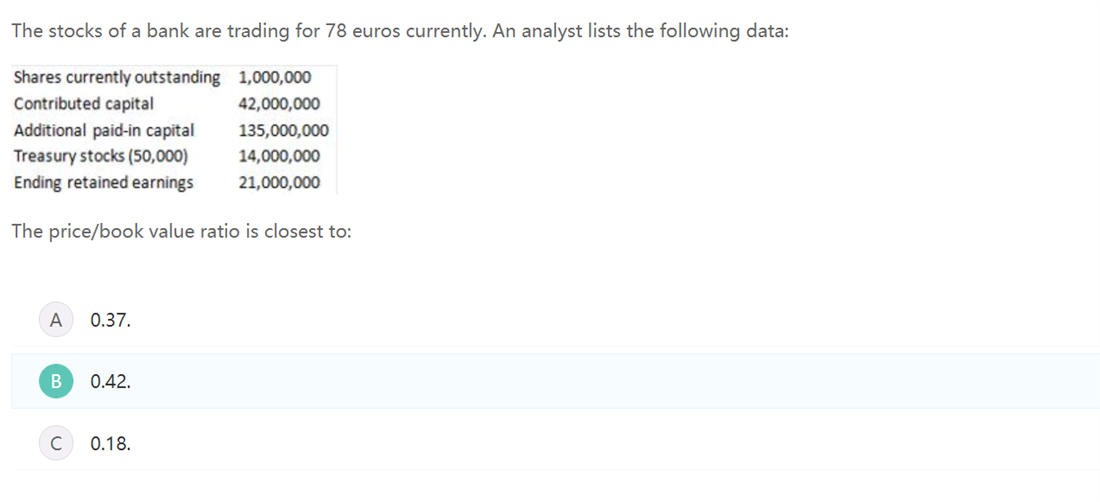
Task: Choose answer option C circle
Action: click(x=56, y=443)
